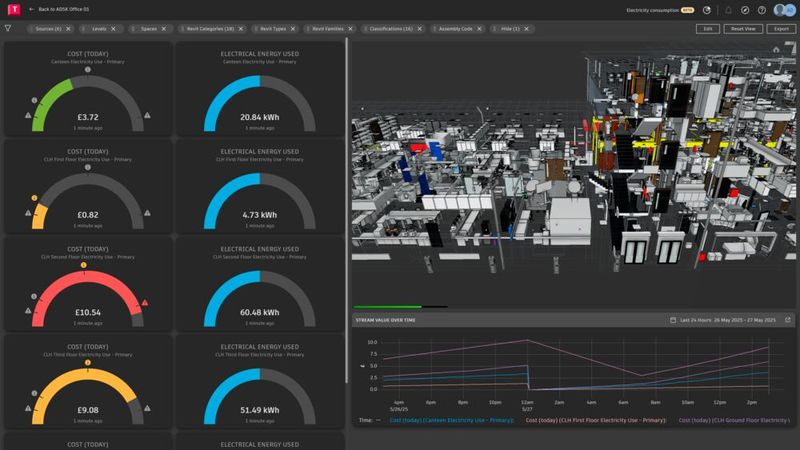
Task: Open the notifications bell icon
Action: tap(729, 10)
